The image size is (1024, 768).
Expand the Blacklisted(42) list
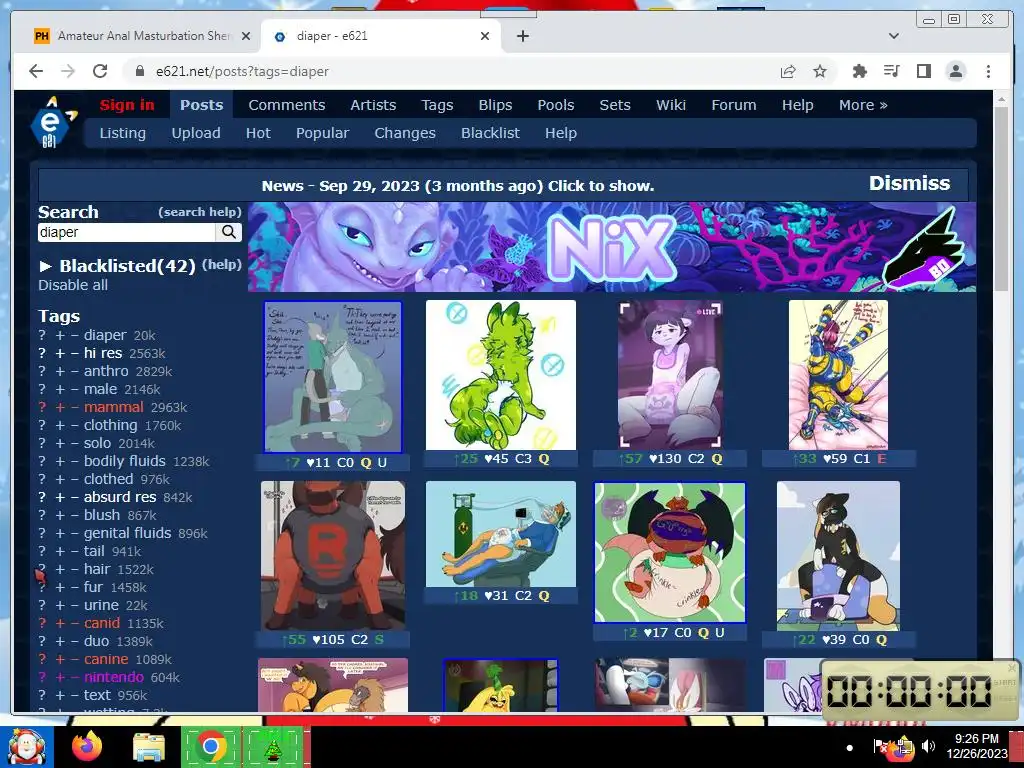tap(117, 266)
